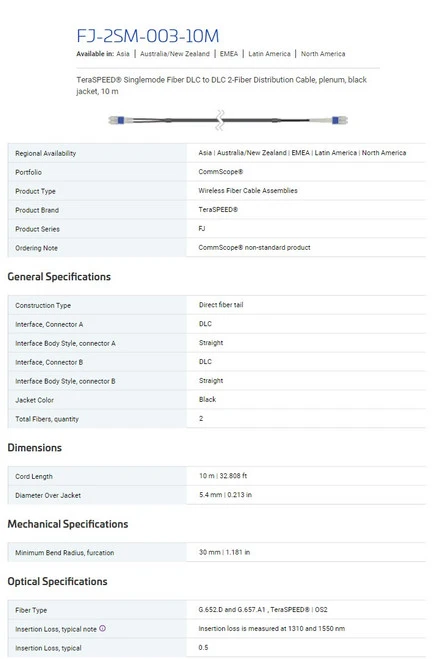The height and width of the screenshot is (659, 435).
Task: Click the Portfolio CommScope value
Action: coord(221,171)
